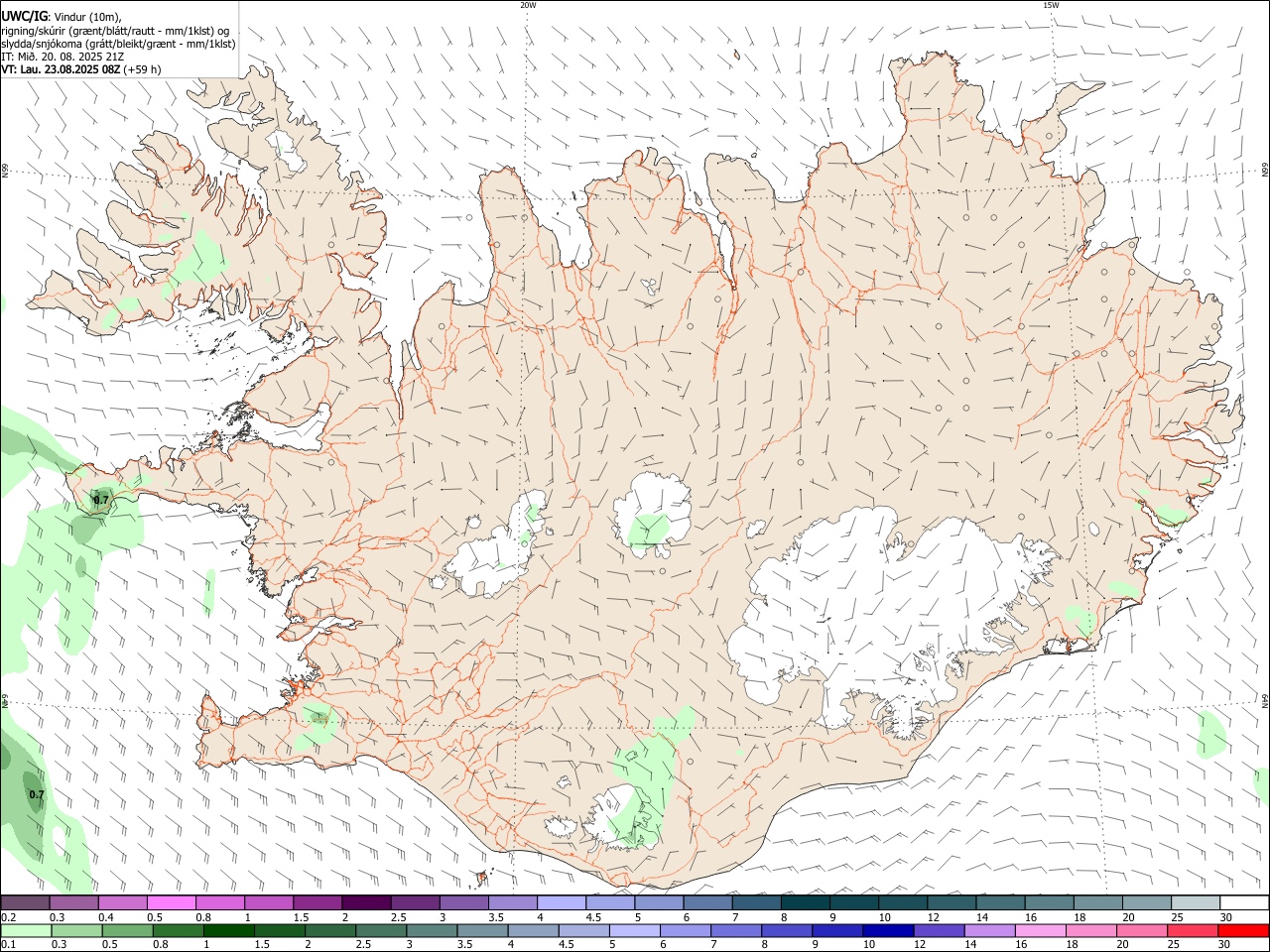Click the 'rigning/skúrir' legend description line

click(115, 30)
